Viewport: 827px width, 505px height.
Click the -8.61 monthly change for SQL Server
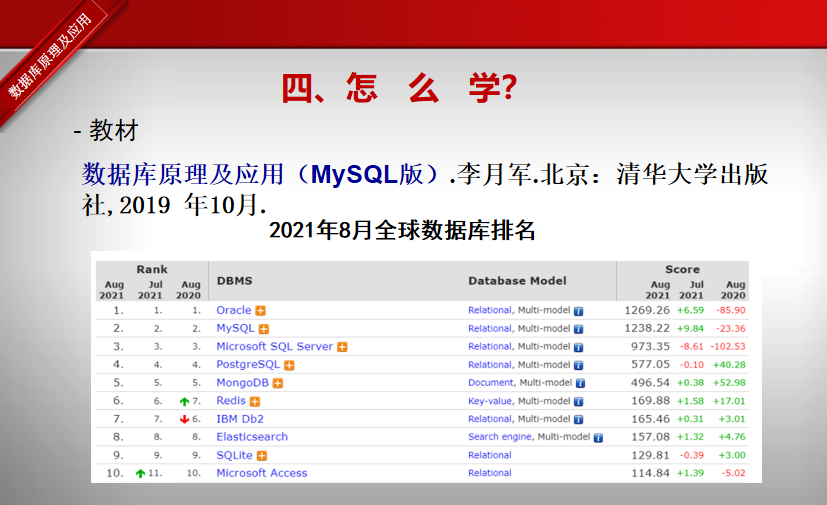(691, 347)
